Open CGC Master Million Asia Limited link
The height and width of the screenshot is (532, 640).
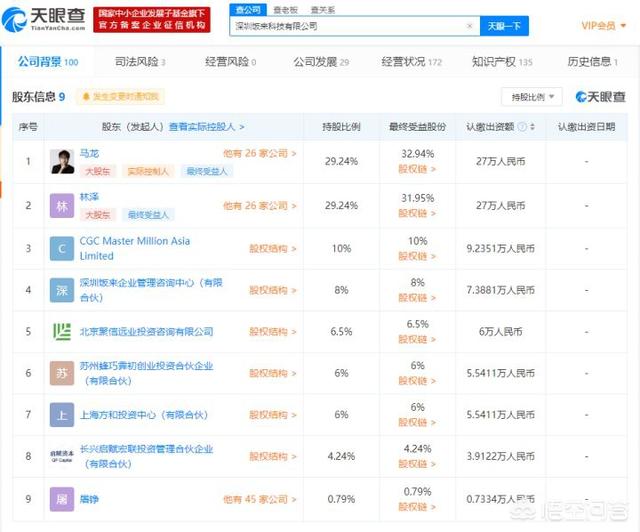pos(135,248)
